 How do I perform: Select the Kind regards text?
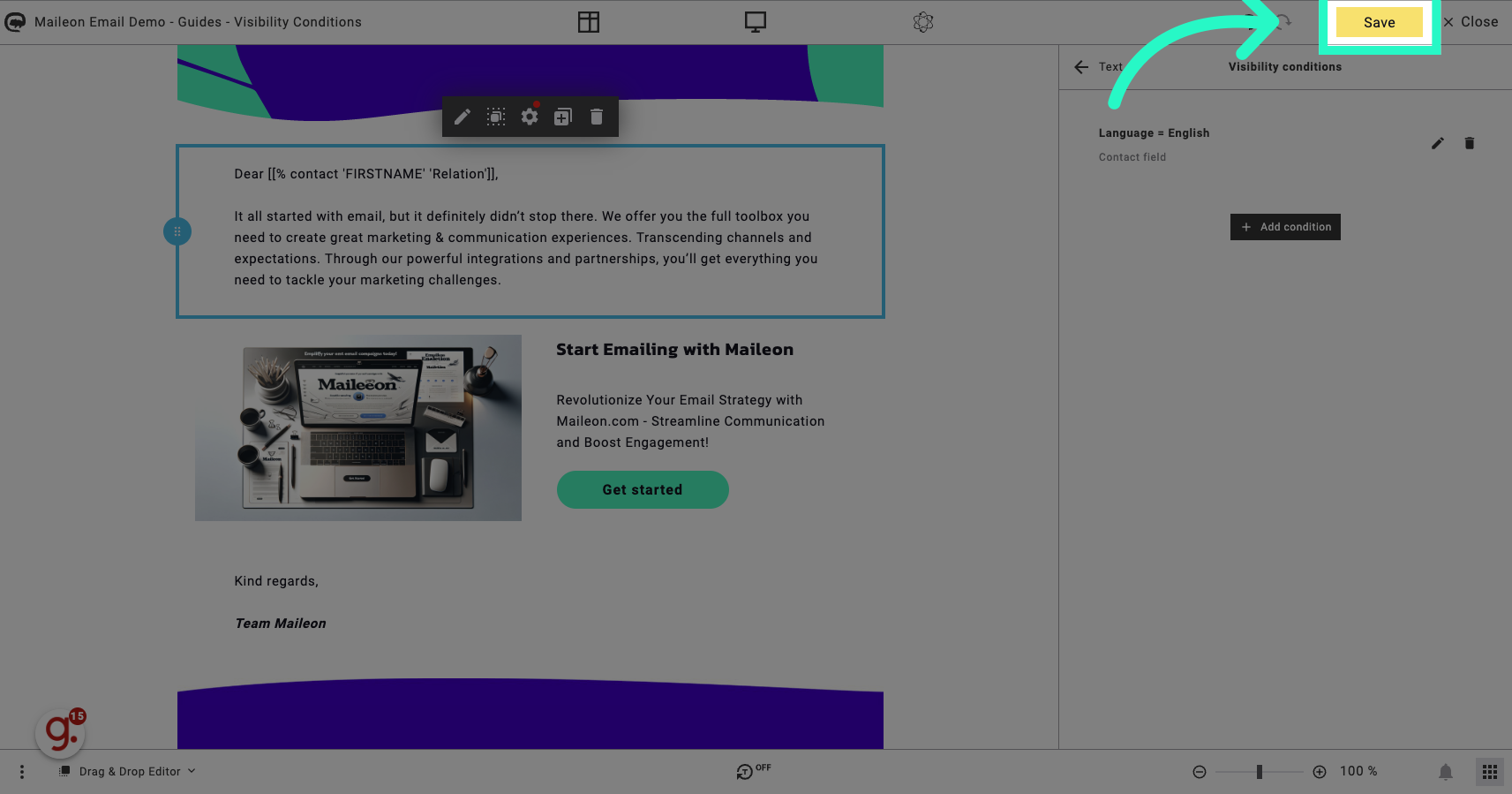(276, 581)
